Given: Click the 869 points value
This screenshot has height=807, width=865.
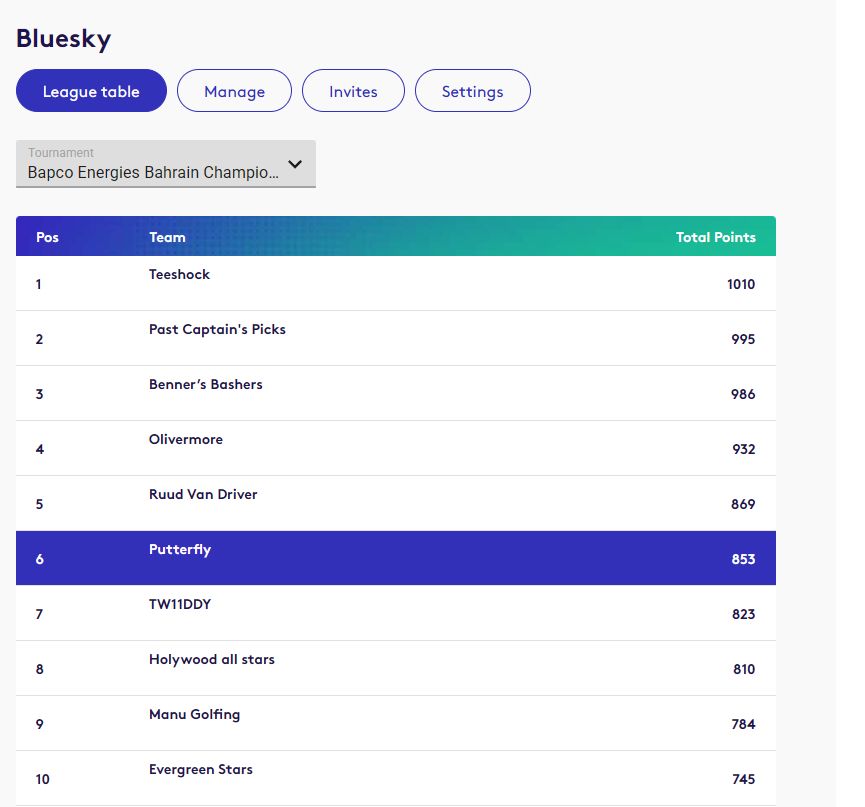Looking at the screenshot, I should click(x=743, y=504).
